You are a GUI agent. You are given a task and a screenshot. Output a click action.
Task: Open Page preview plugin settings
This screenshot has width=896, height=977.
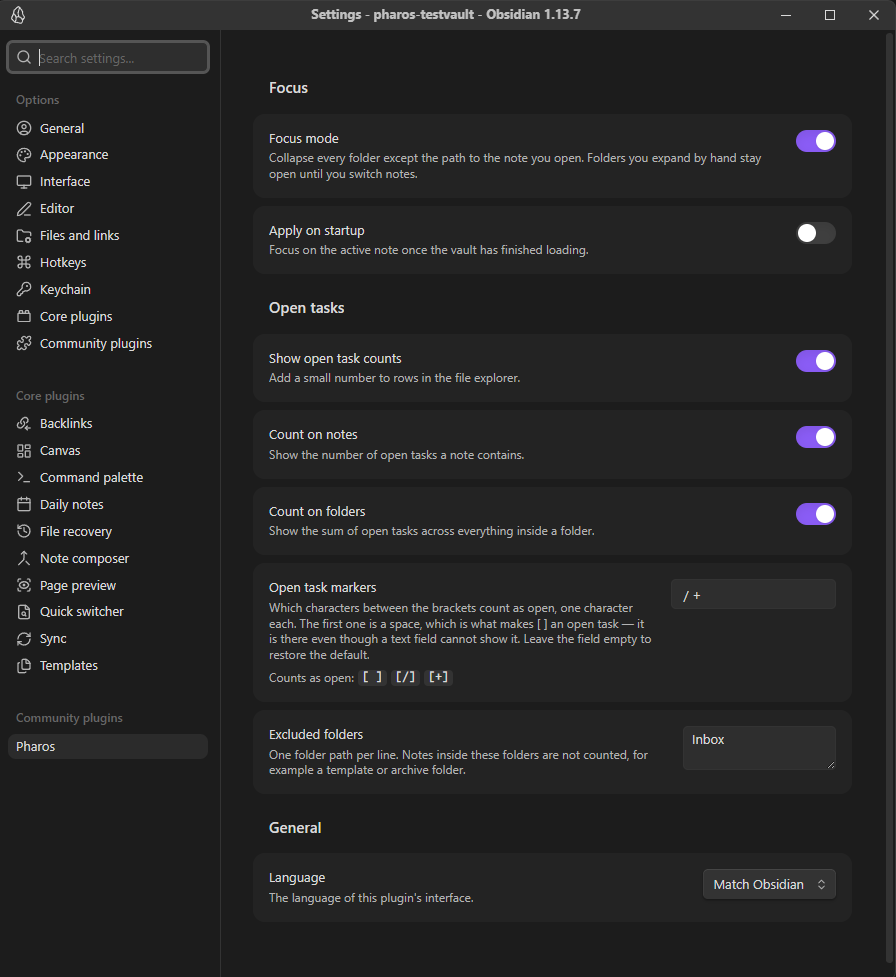(x=108, y=585)
